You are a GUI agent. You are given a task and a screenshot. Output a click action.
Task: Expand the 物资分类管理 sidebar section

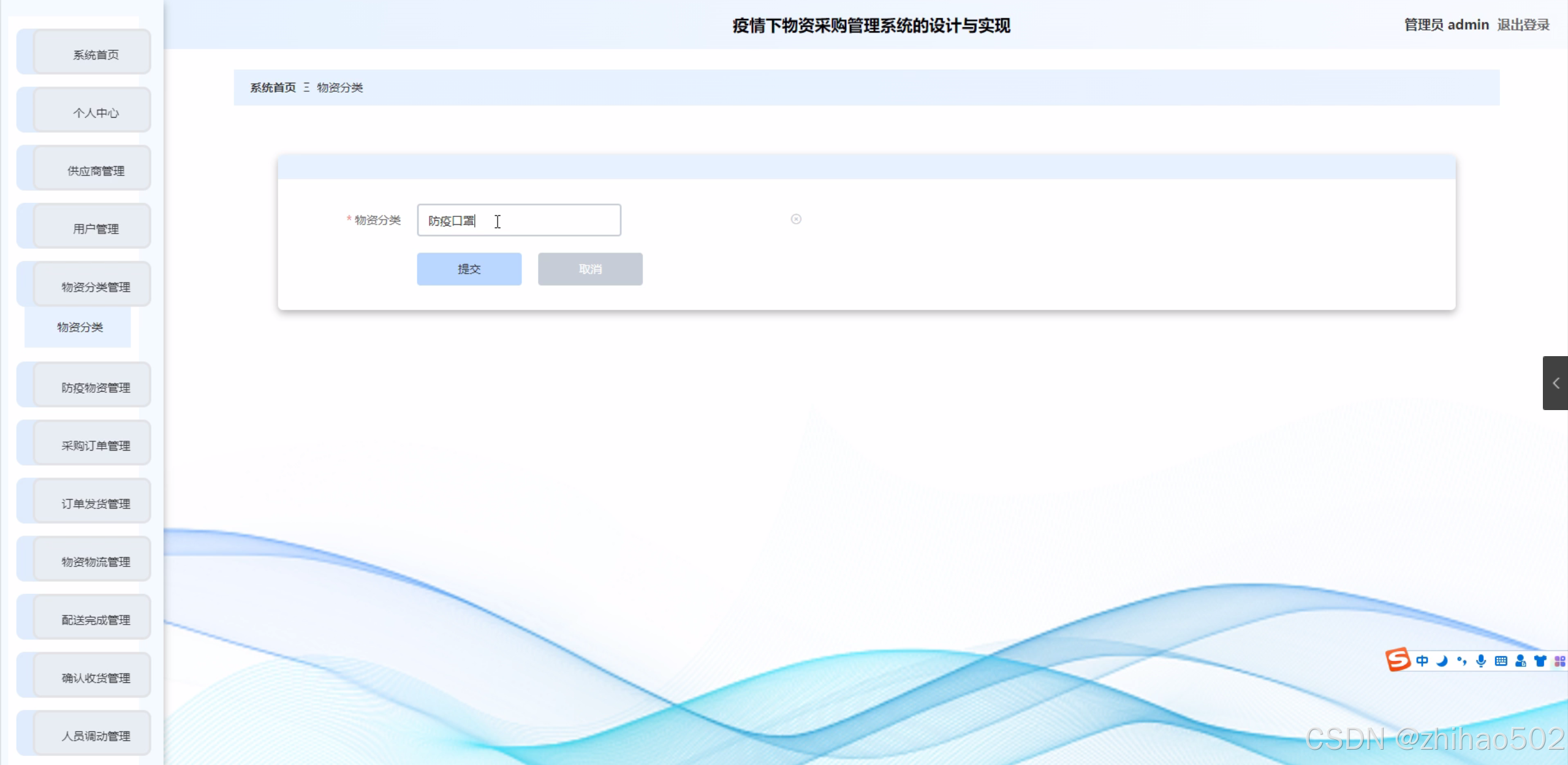pos(95,286)
